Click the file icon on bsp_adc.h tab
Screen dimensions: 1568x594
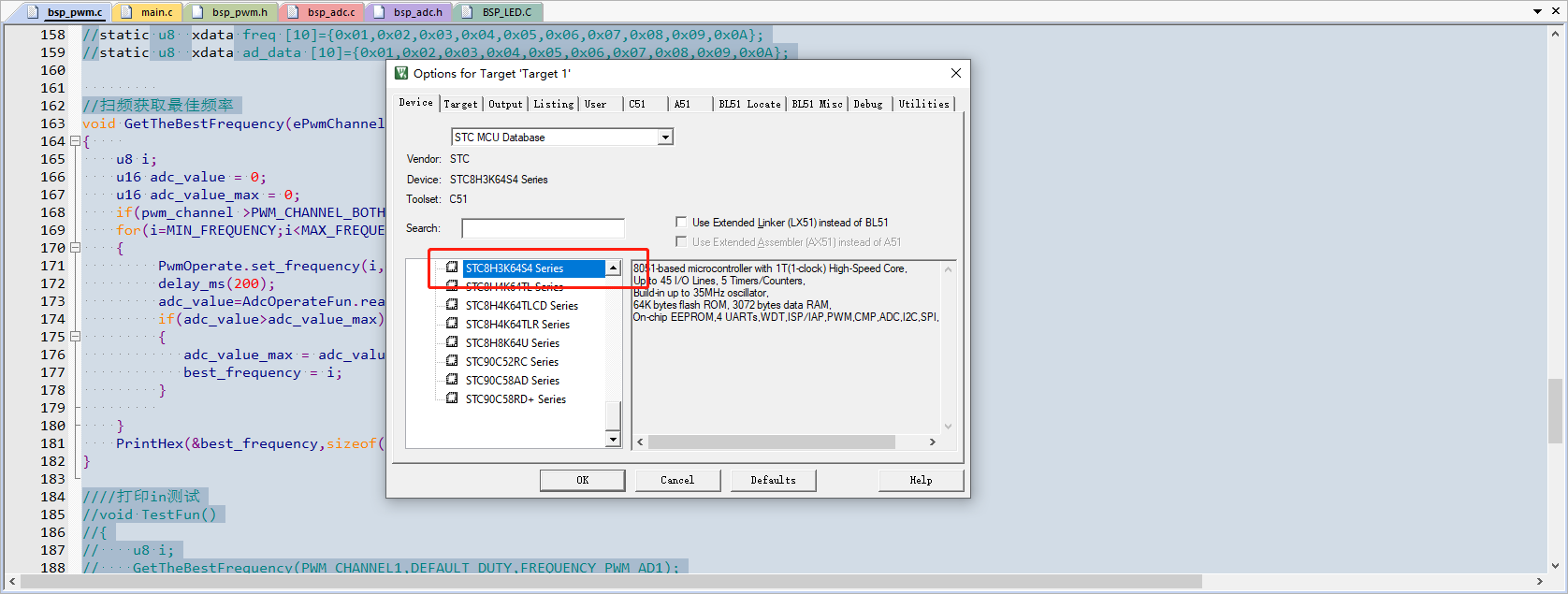coord(380,12)
